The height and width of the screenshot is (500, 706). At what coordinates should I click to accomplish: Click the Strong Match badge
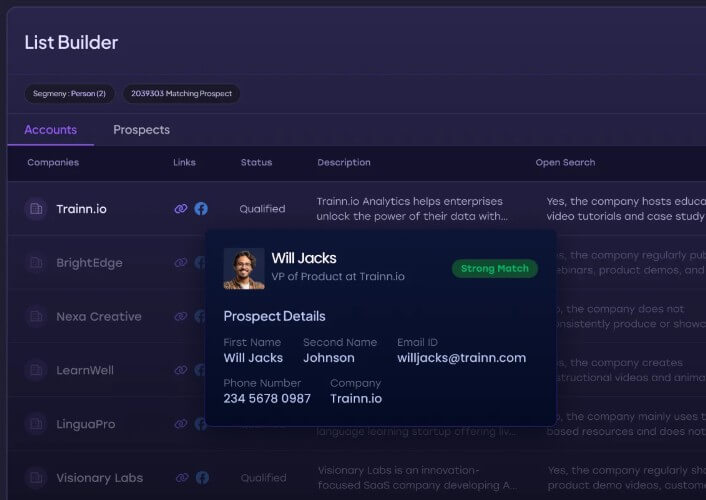click(x=495, y=268)
